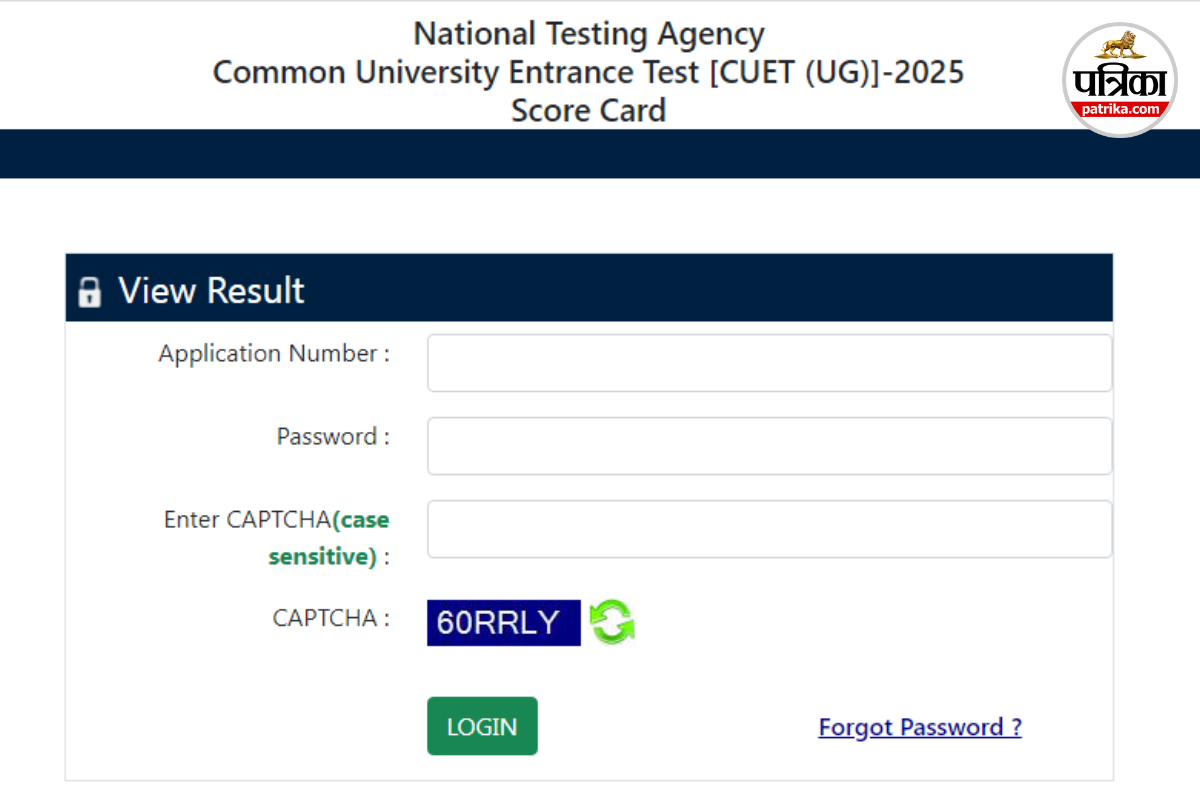1200x800 pixels.
Task: Click the red patrika.com label in logo
Action: pos(1120,109)
